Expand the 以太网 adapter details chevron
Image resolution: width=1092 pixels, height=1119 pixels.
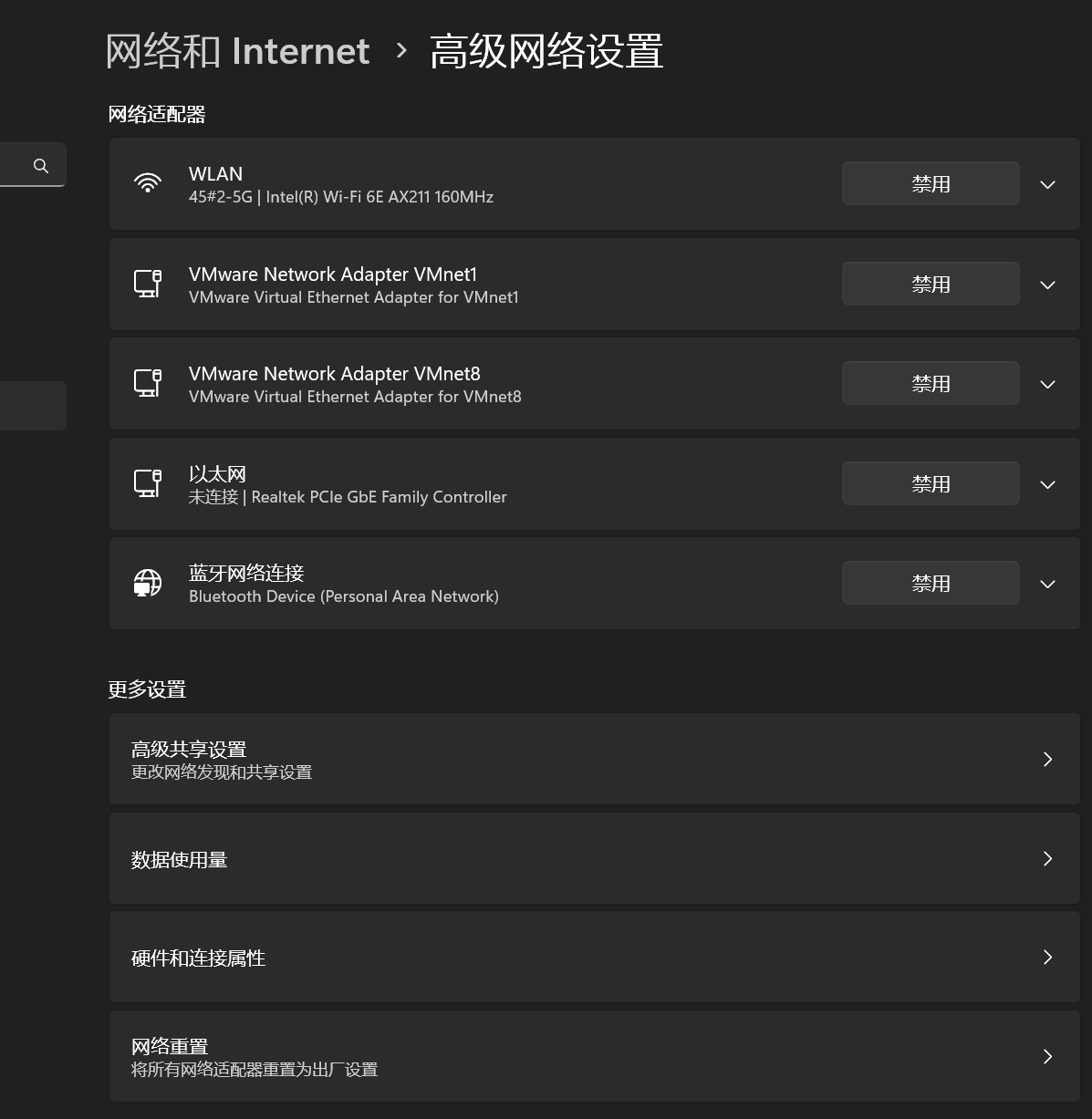(x=1047, y=484)
